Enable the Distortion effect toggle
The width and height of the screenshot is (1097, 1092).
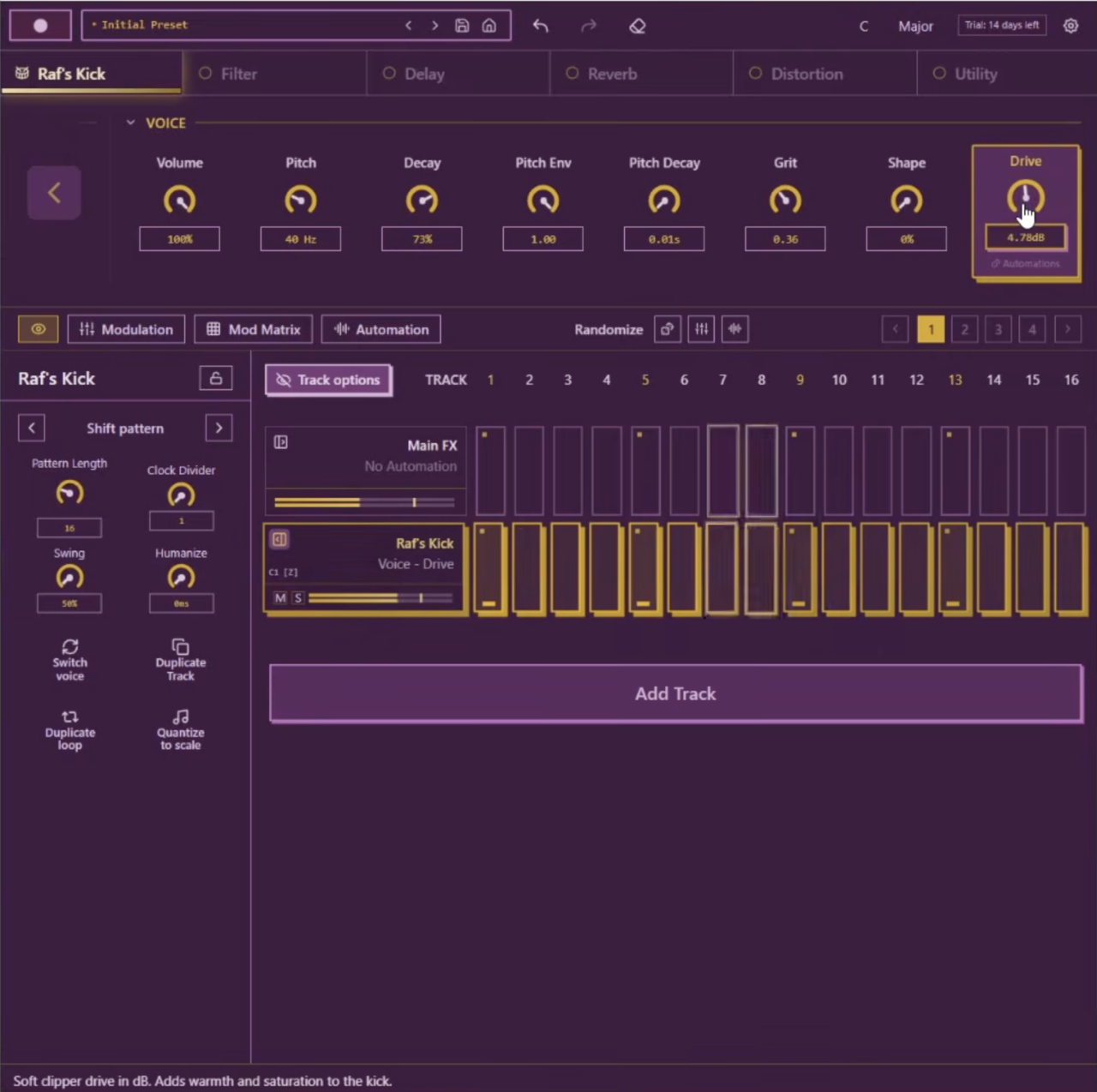pos(756,74)
